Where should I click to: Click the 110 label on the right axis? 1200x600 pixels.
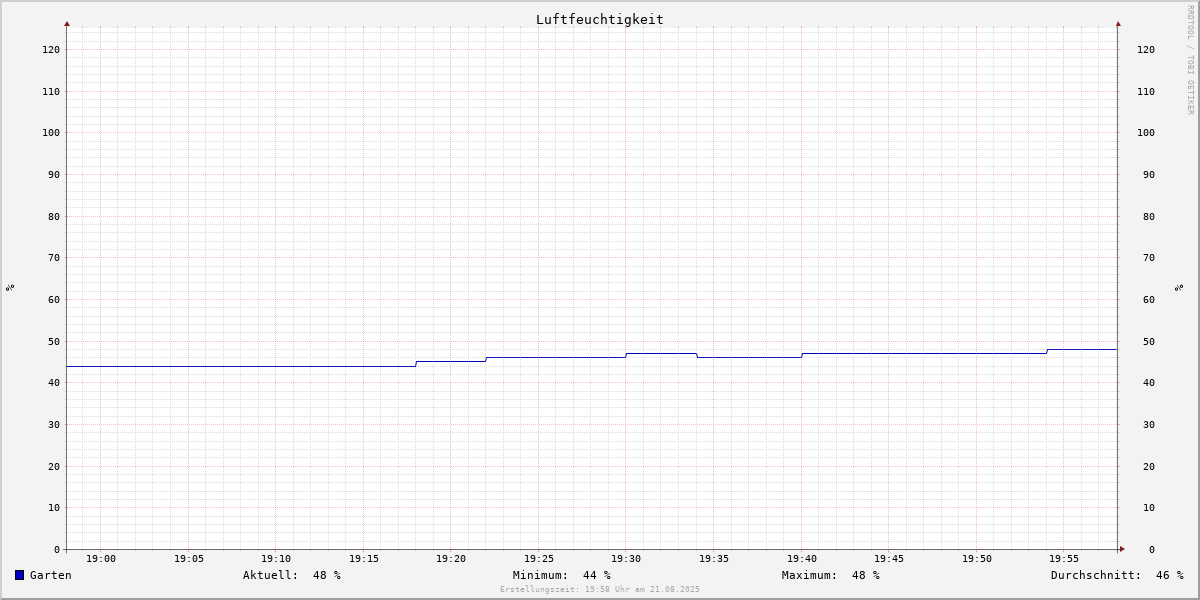(1146, 91)
